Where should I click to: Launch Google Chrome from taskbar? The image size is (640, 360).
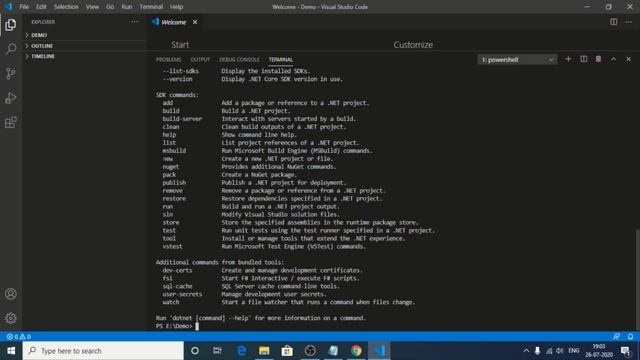(356, 351)
